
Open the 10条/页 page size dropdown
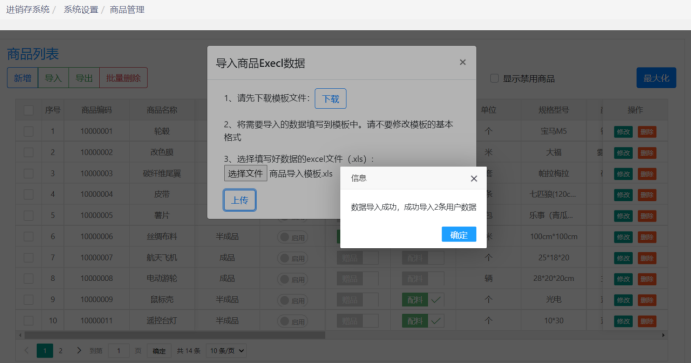(x=227, y=351)
